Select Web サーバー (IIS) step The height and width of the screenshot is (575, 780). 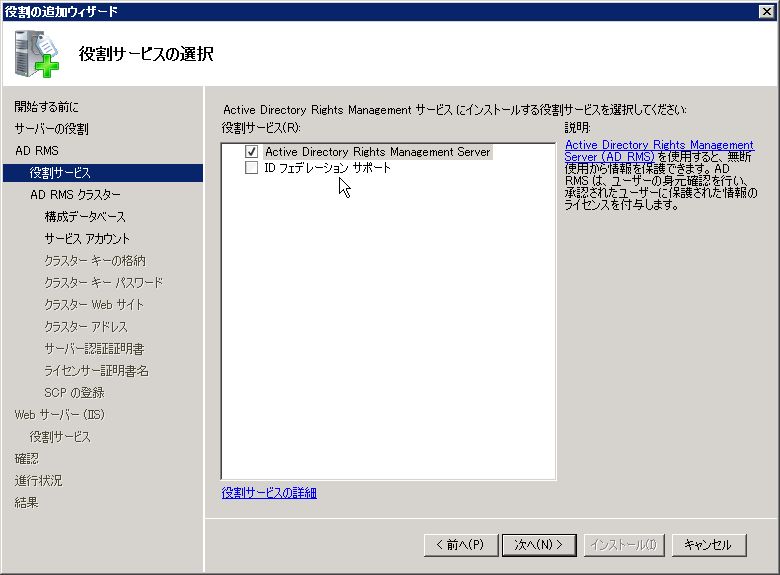pos(60,414)
